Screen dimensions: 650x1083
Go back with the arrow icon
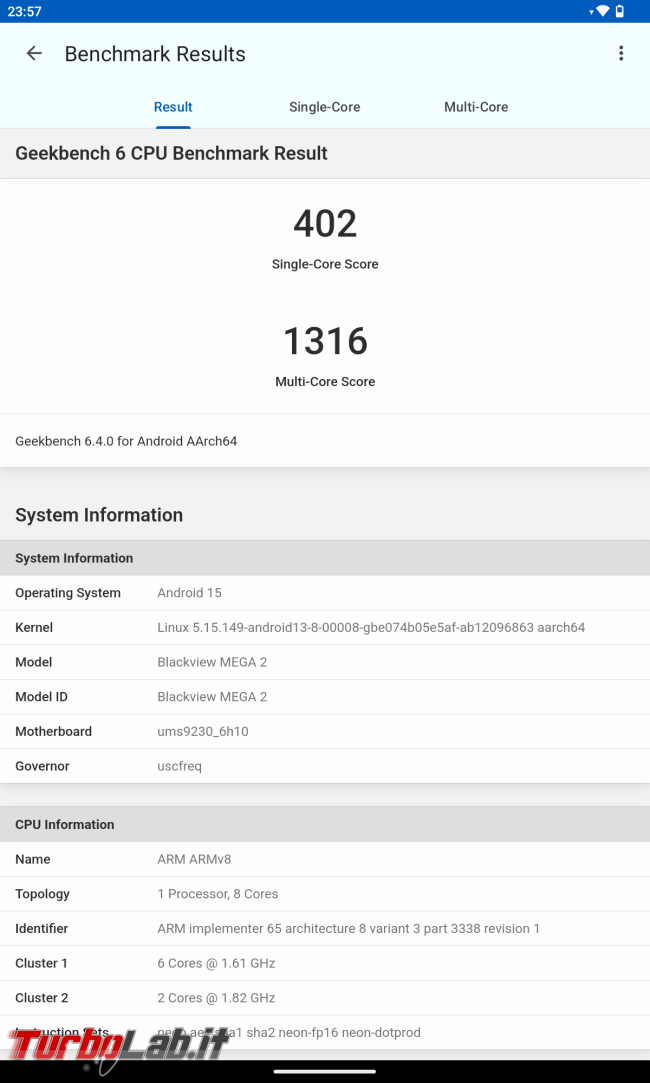(x=34, y=53)
